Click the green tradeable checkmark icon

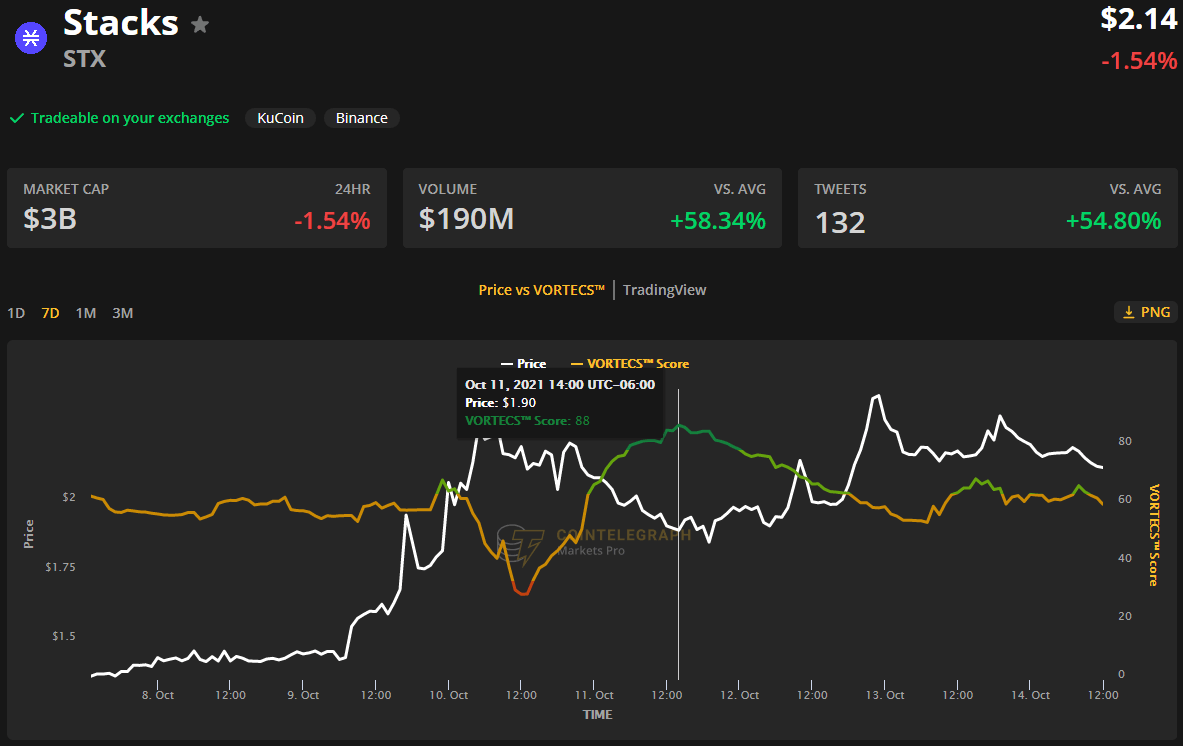pyautogui.click(x=16, y=118)
